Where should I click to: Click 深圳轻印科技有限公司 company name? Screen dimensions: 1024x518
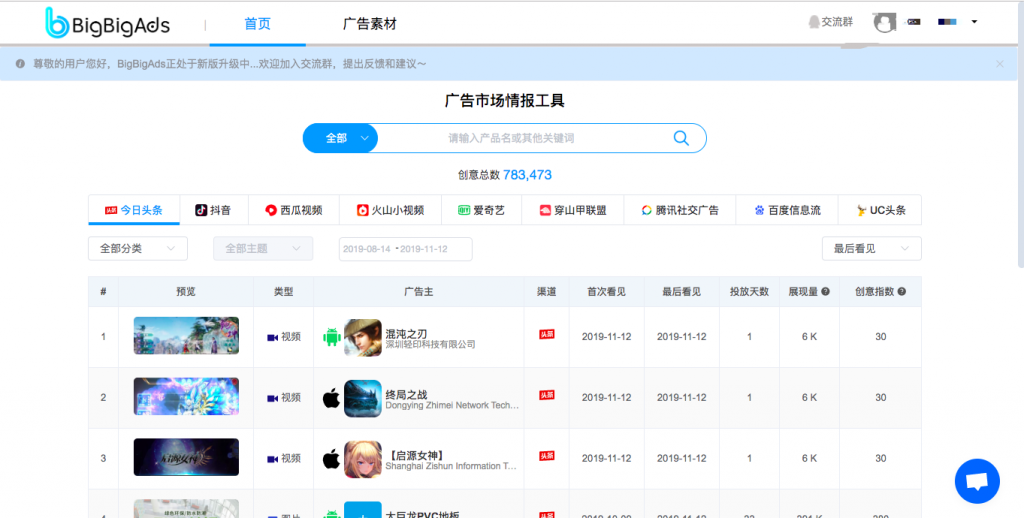[x=430, y=344]
